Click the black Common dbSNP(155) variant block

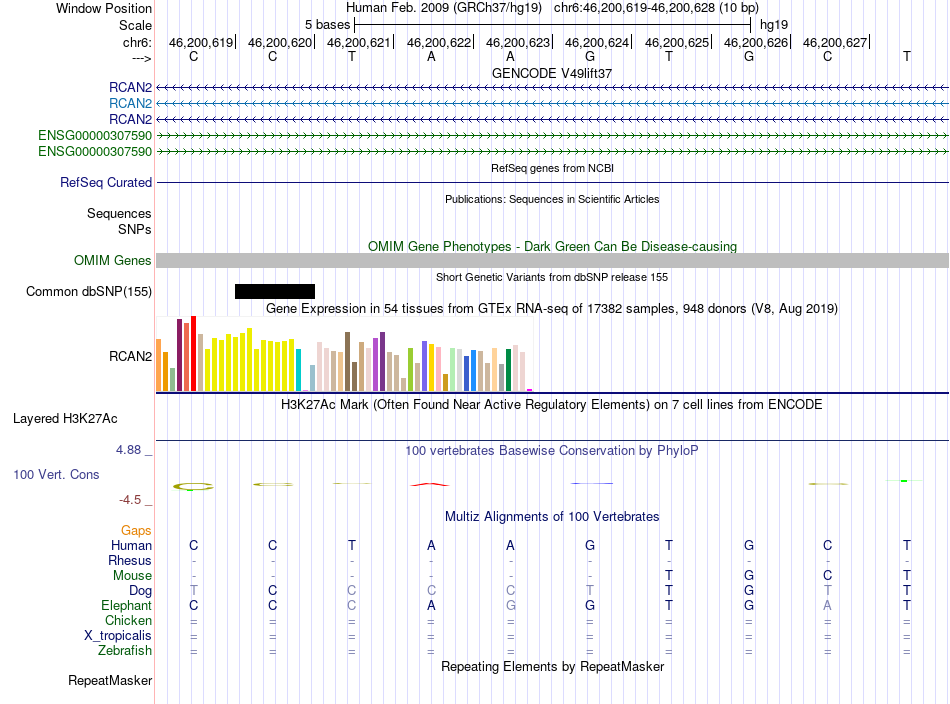click(274, 291)
